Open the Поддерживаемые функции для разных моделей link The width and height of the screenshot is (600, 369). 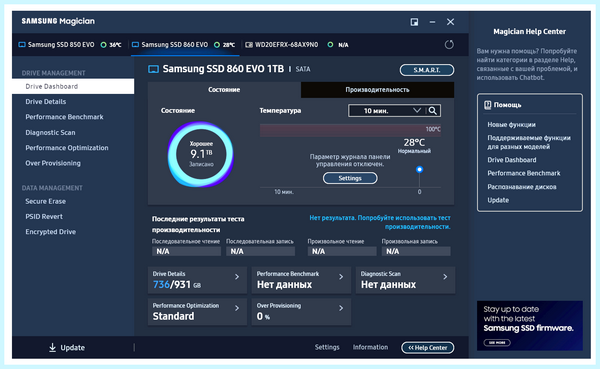coord(529,142)
